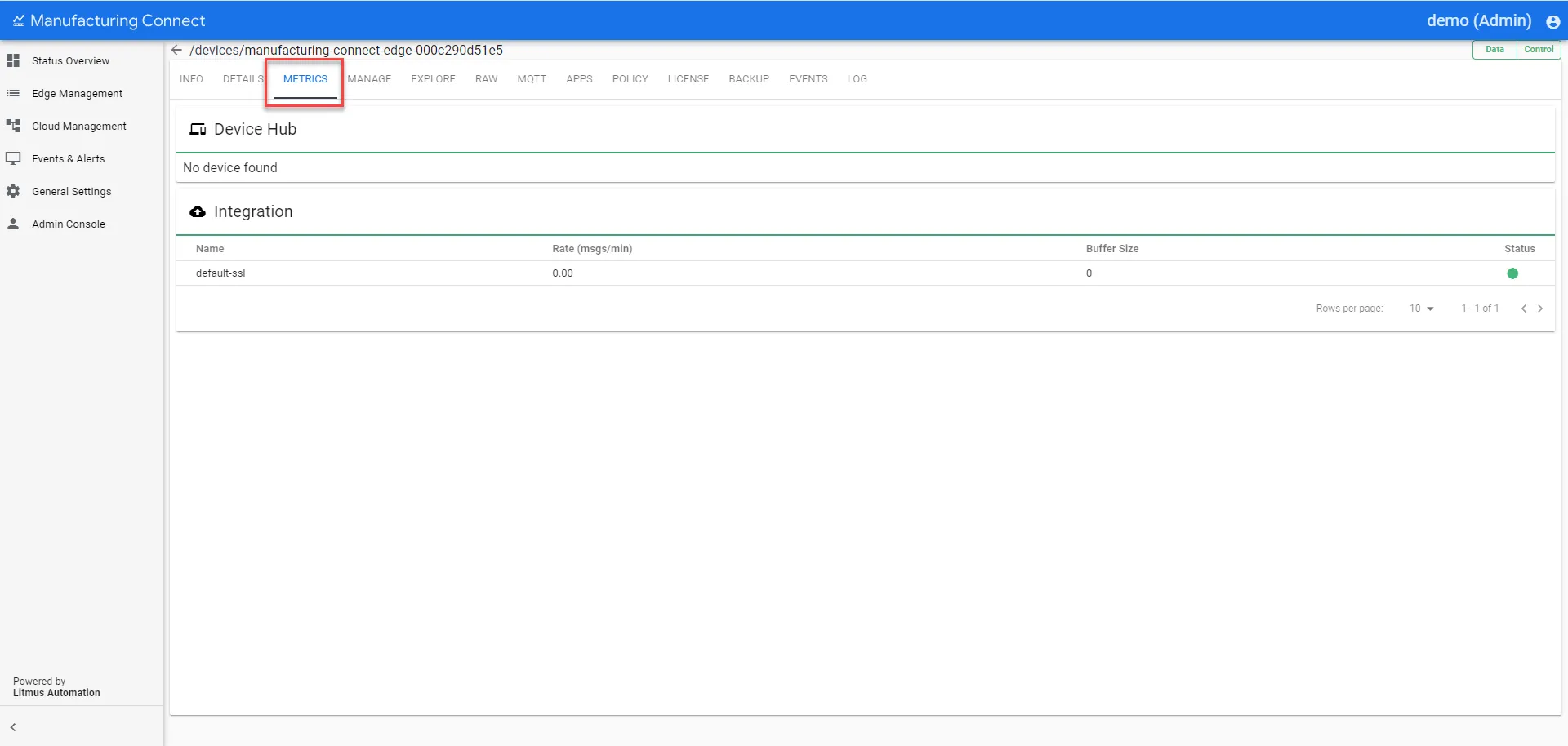
Task: Click the 0.00 rate value
Action: (563, 273)
